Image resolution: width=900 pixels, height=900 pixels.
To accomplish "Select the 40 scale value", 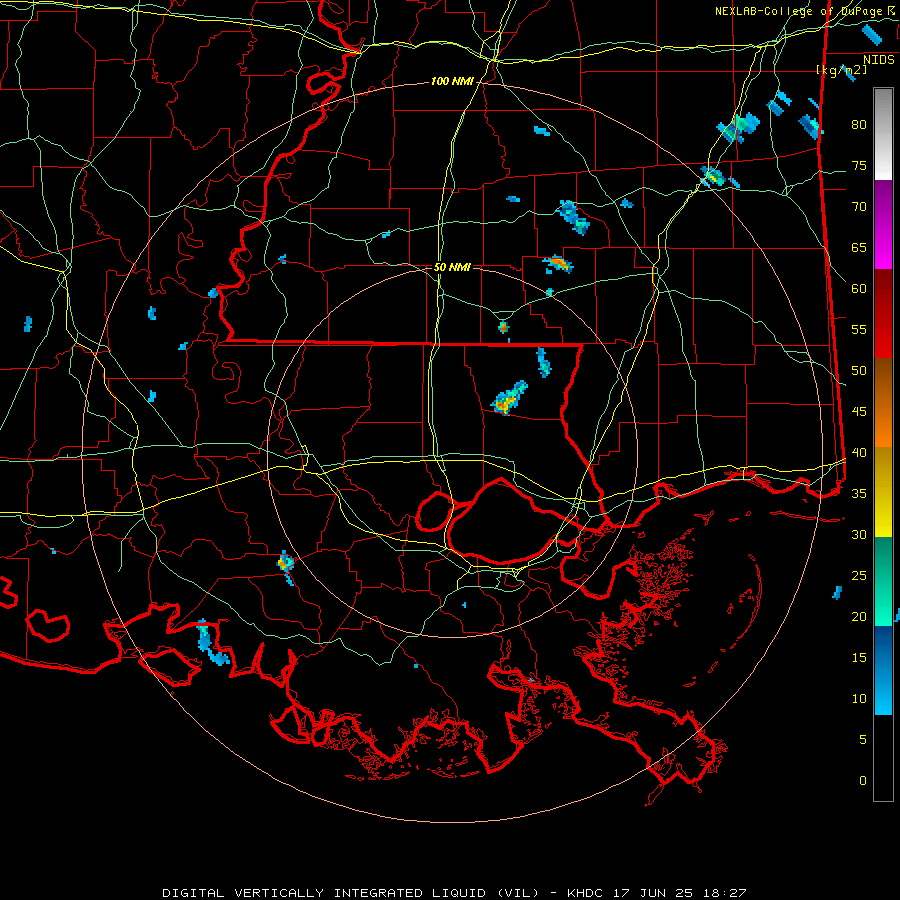I will click(x=859, y=453).
